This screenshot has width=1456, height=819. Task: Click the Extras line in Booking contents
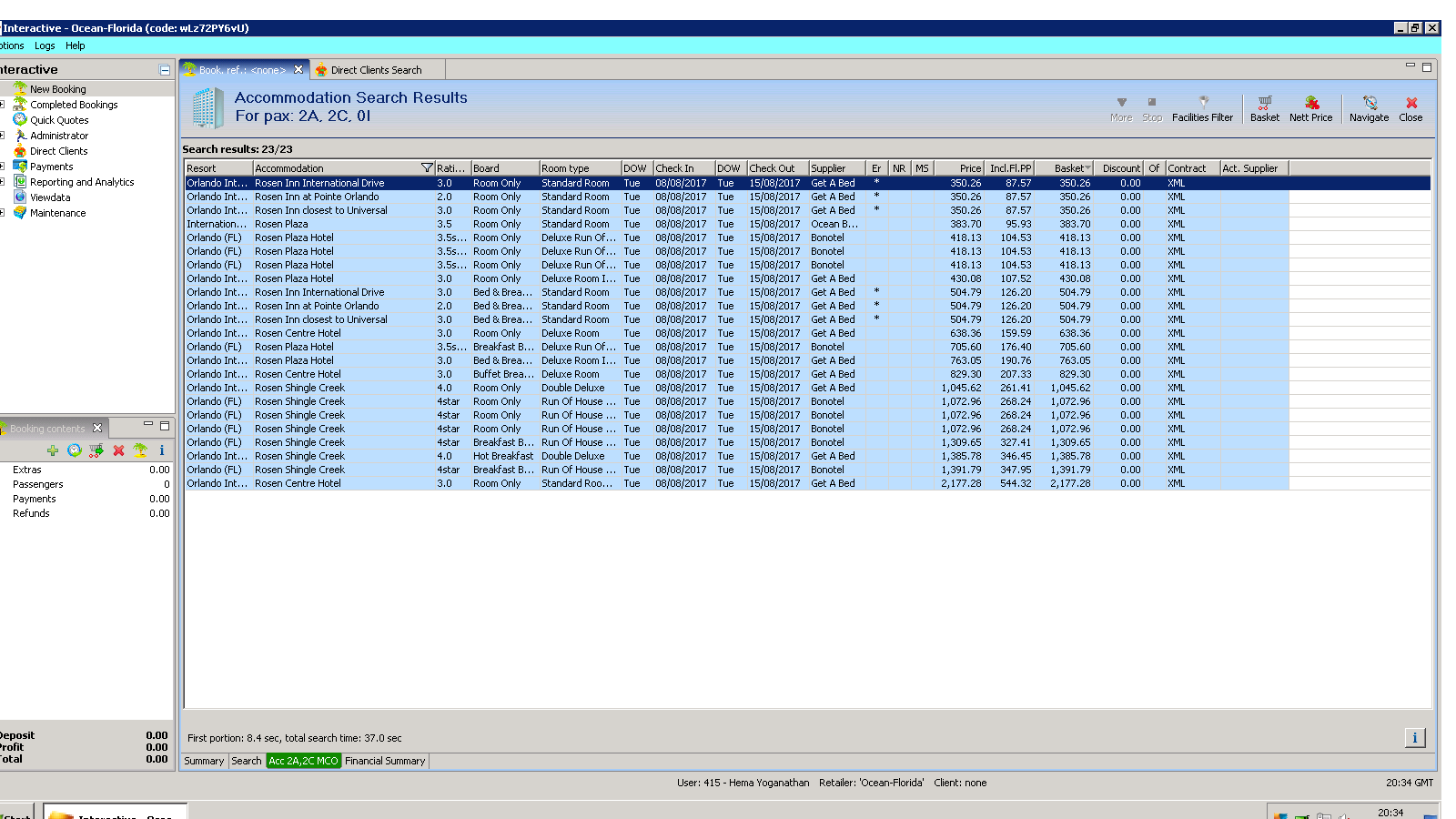coord(87,470)
